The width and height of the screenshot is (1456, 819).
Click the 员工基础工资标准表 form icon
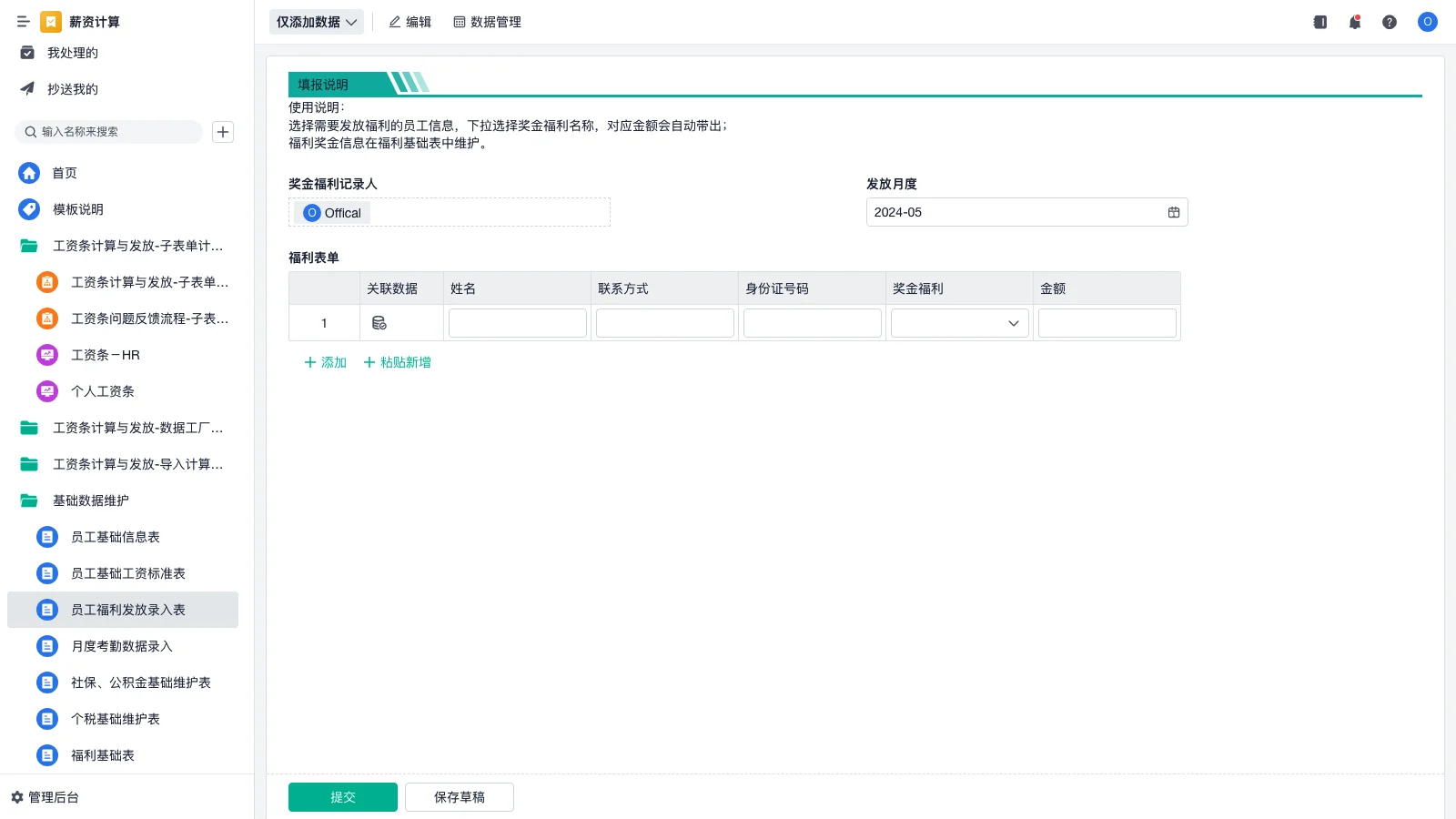(x=47, y=573)
